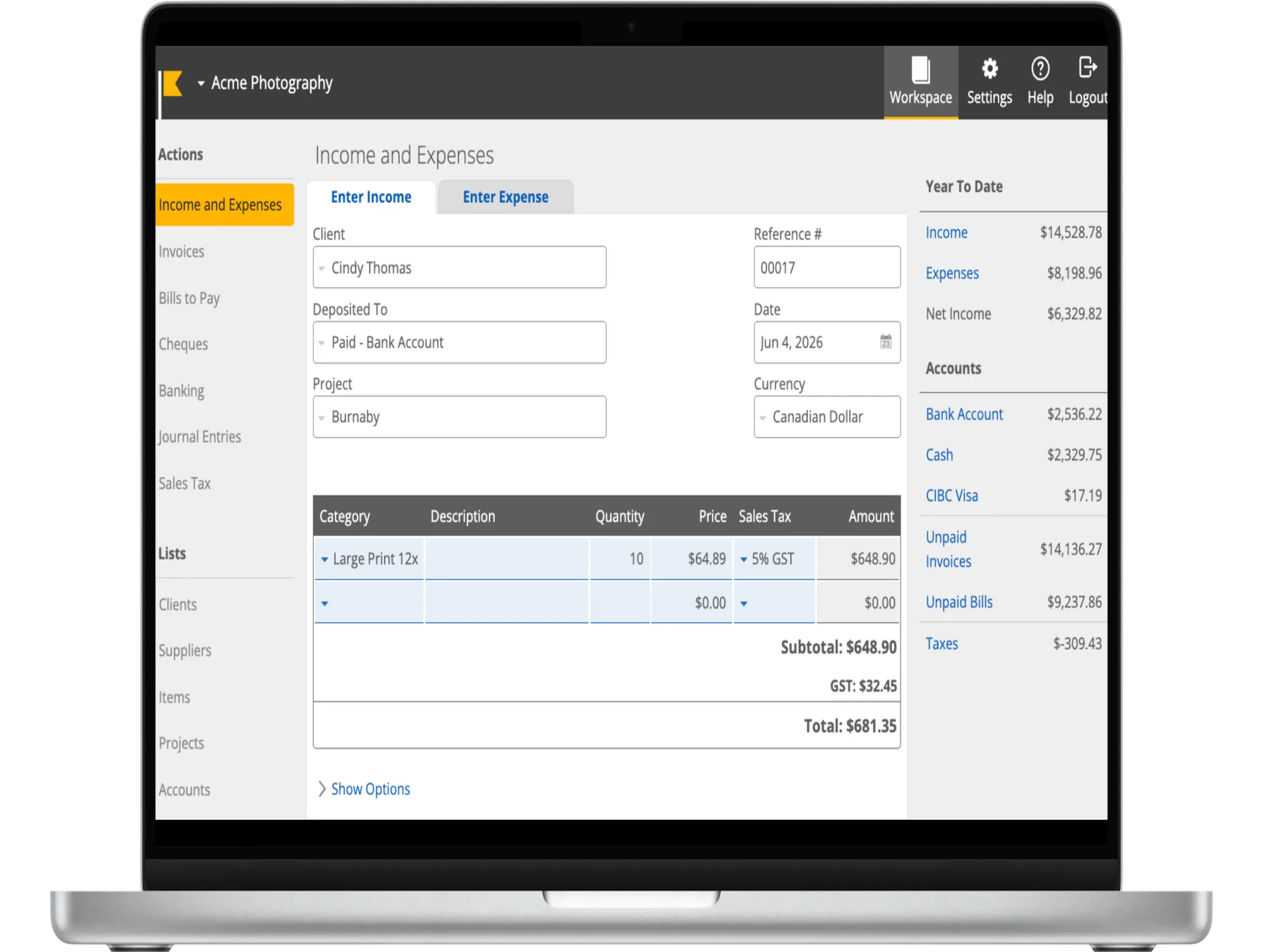1263x952 pixels.
Task: Open Category dropdown for Large Print 12x
Action: 324,560
